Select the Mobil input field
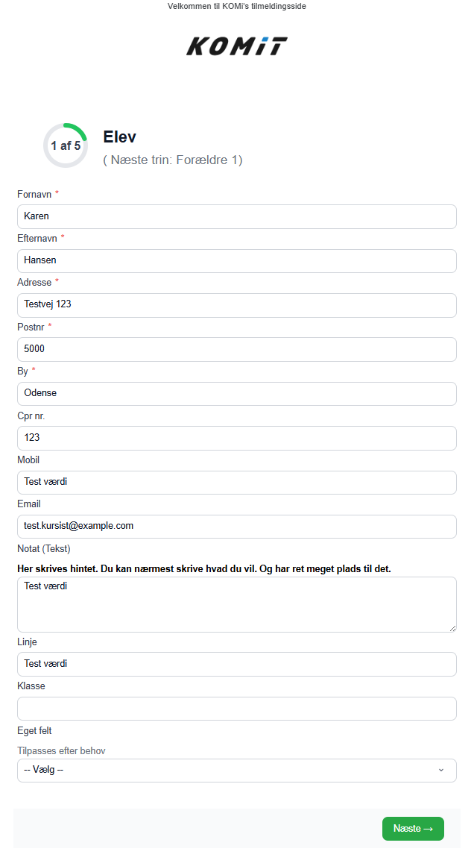 [237, 482]
